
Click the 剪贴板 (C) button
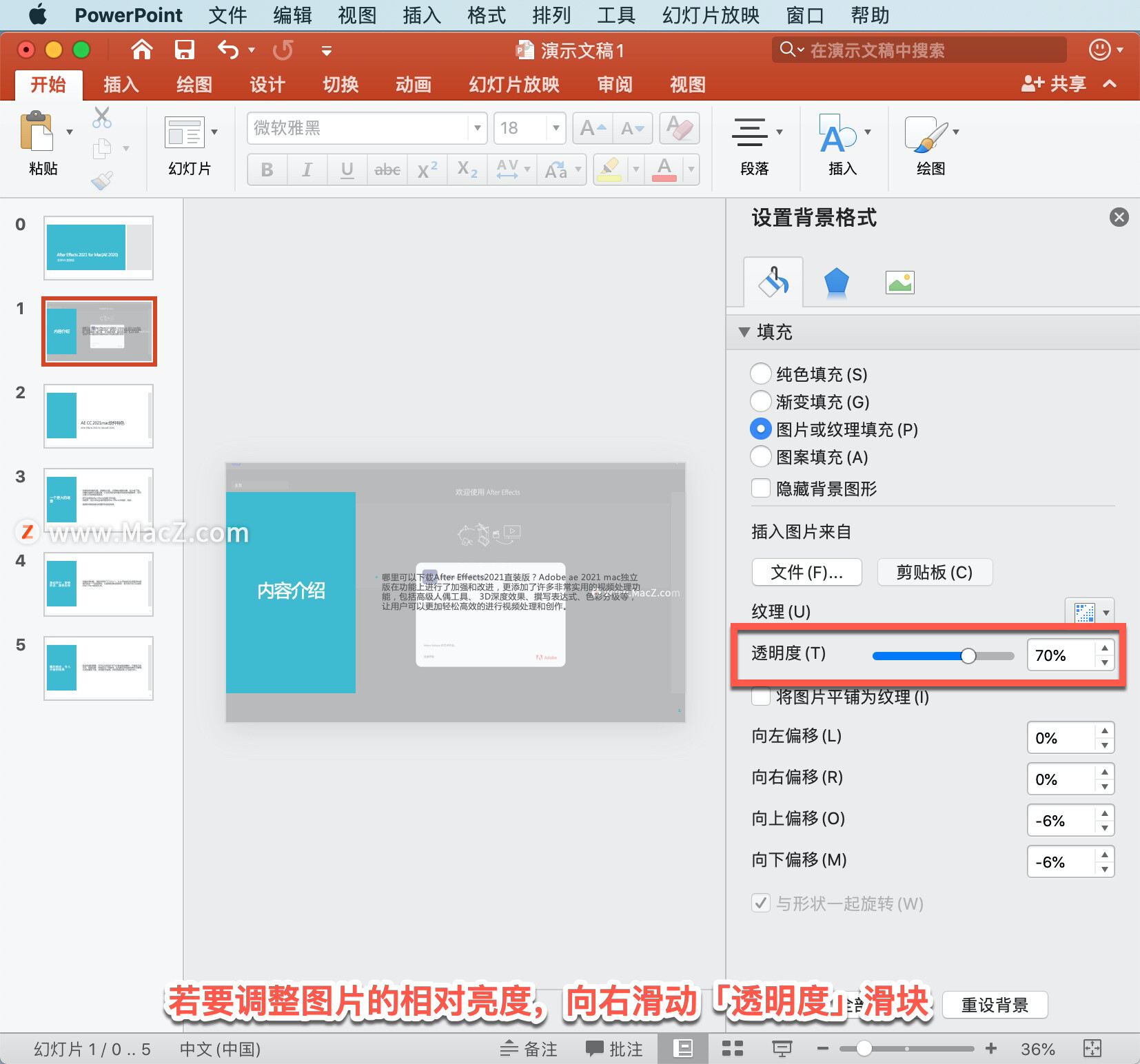[x=935, y=572]
